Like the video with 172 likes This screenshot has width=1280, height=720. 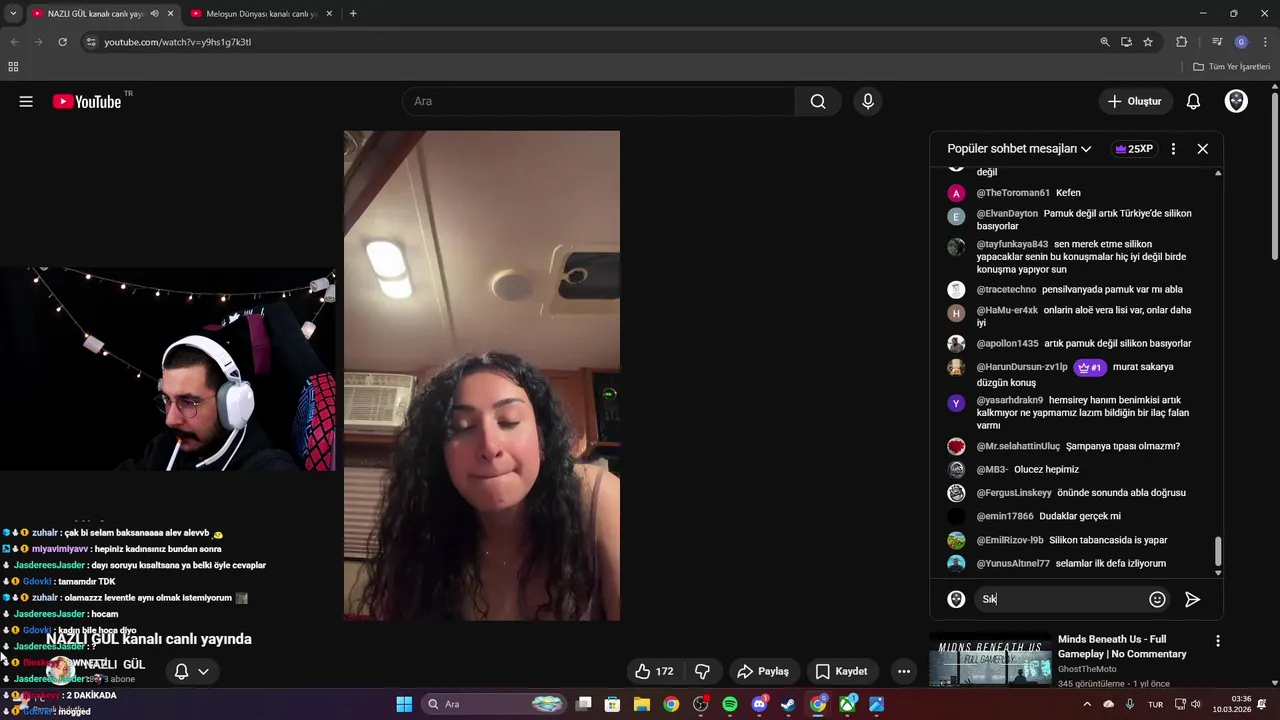click(655, 671)
